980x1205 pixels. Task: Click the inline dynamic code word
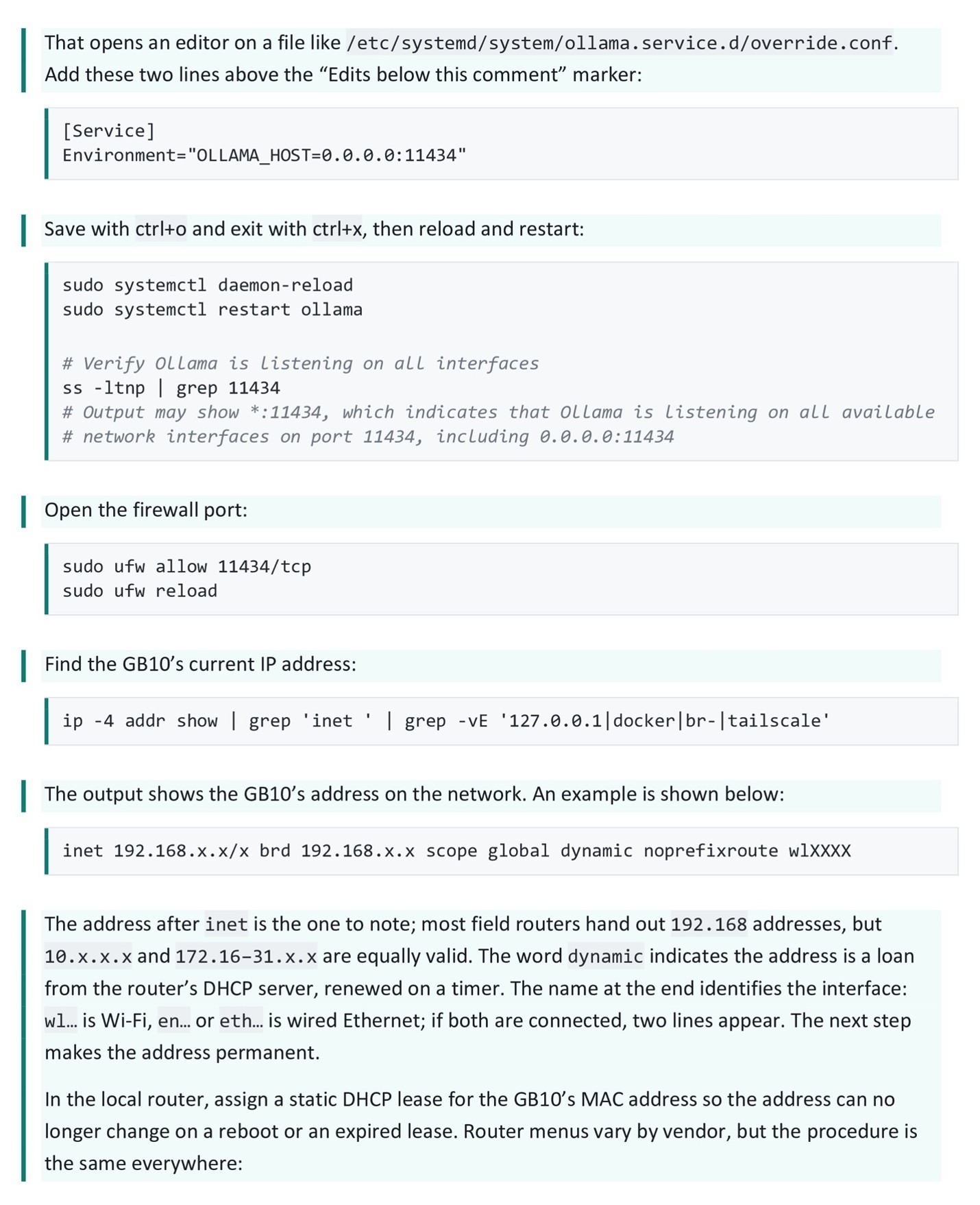pos(606,957)
